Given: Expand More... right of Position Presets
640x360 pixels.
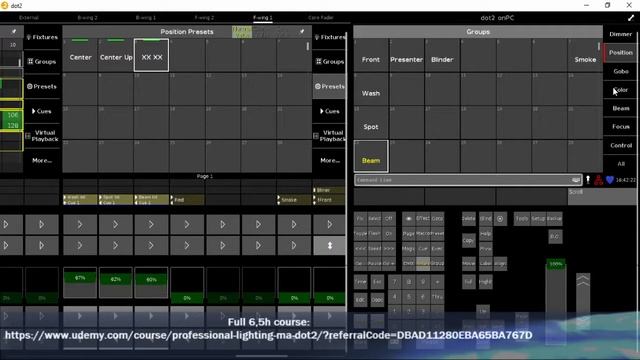Looking at the screenshot, I should [x=330, y=160].
